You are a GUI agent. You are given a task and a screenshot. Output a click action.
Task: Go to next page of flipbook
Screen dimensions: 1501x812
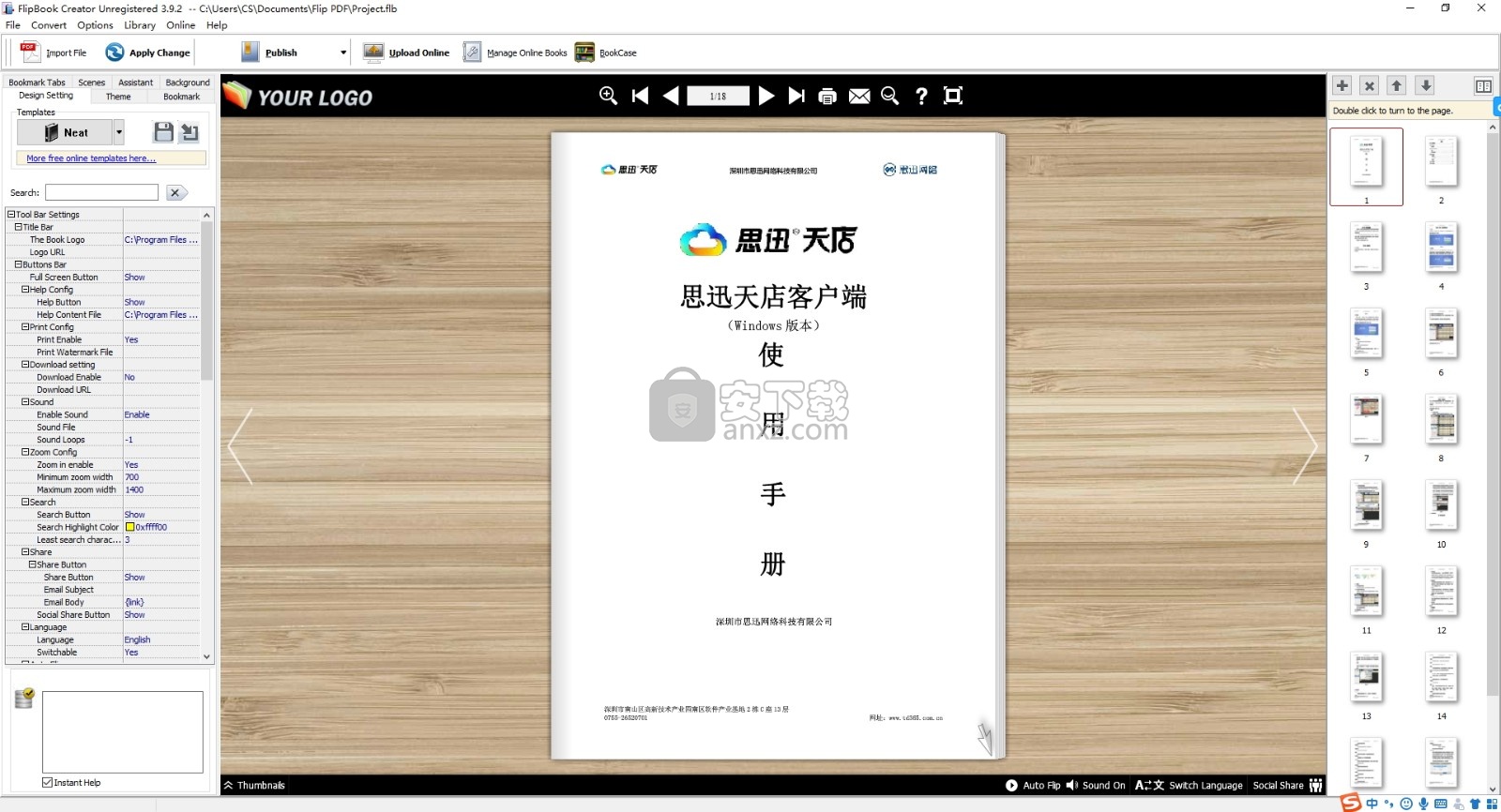coord(766,96)
